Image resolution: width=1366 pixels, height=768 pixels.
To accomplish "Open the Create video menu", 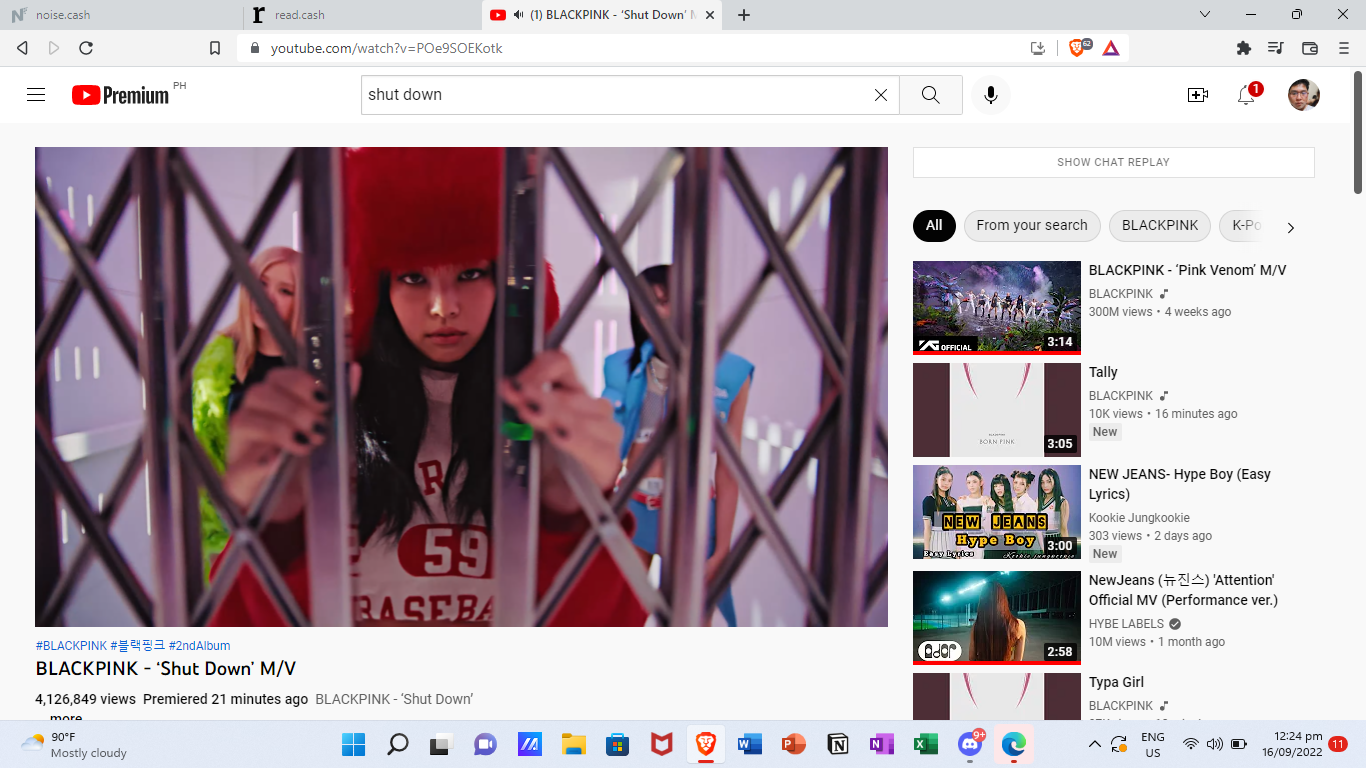I will point(1198,95).
